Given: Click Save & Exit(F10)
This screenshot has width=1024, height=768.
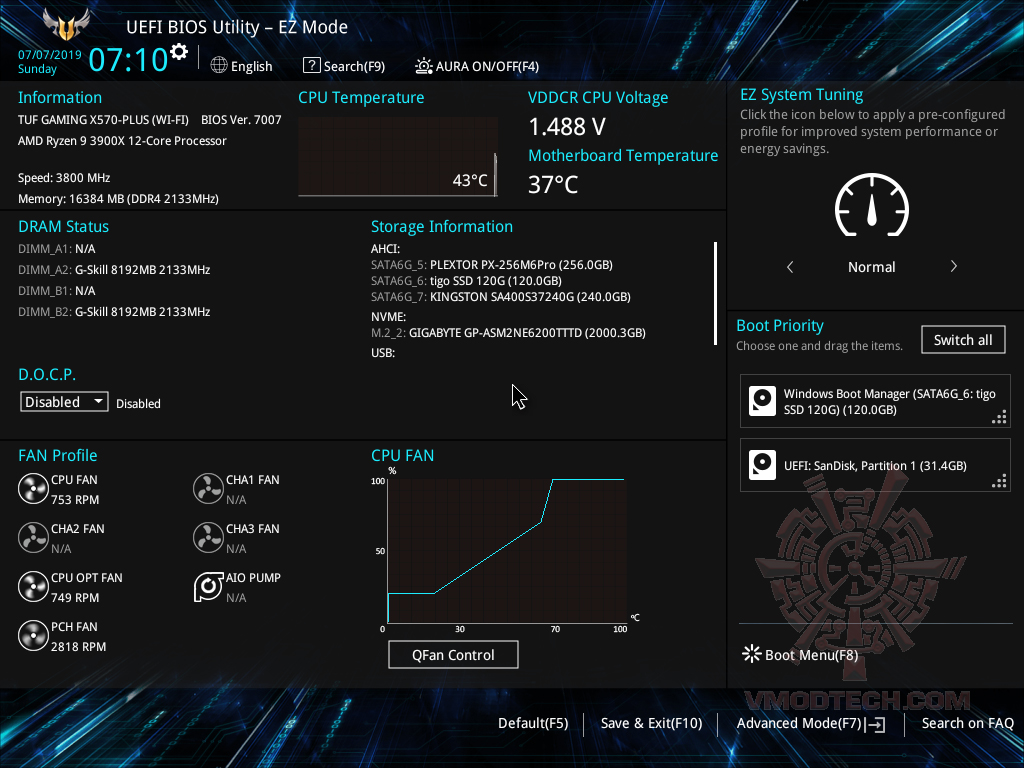Looking at the screenshot, I should point(652,724).
